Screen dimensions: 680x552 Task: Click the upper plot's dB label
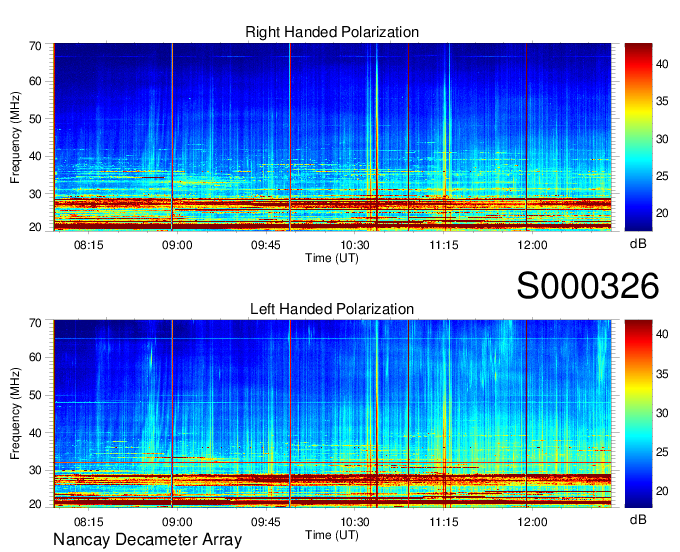(638, 244)
